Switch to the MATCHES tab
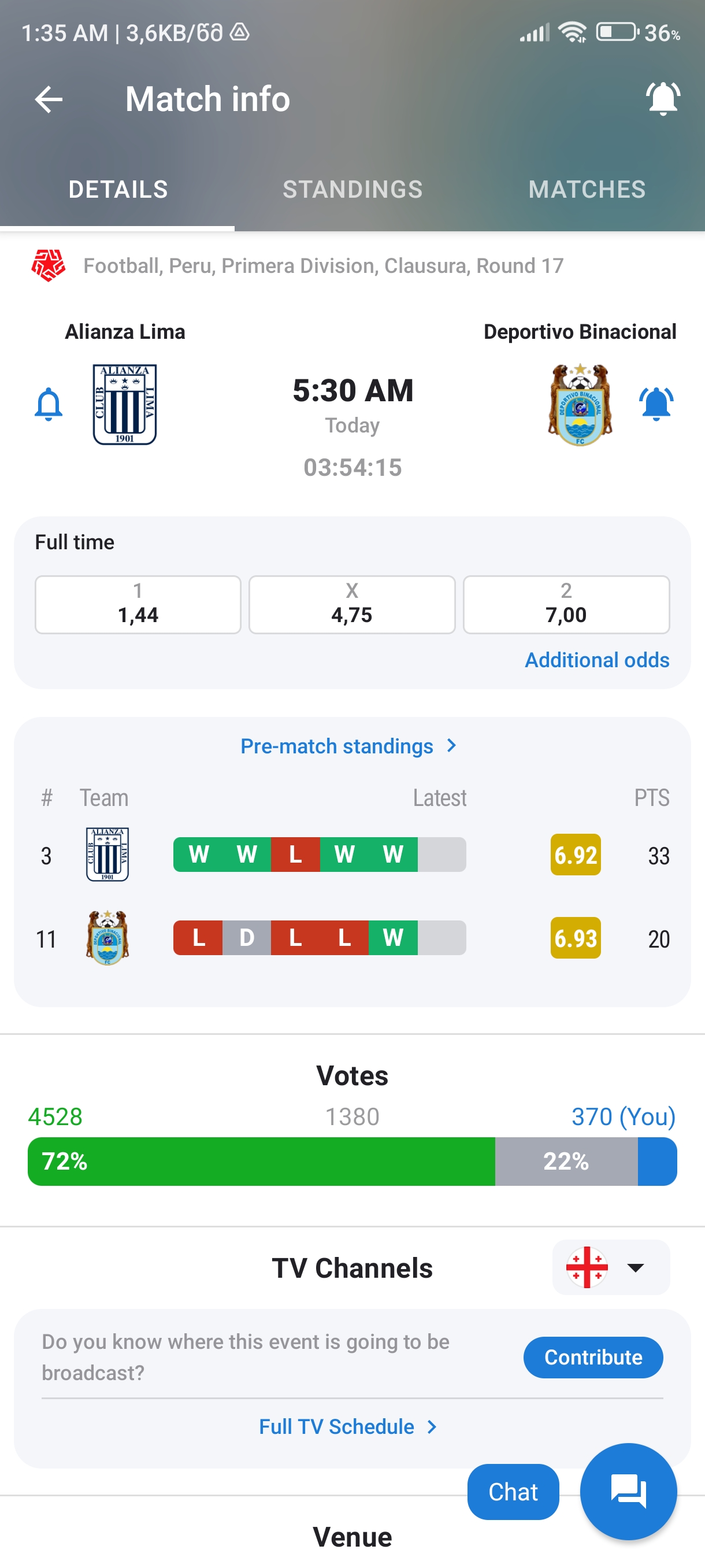Screen dimensions: 705x1568 point(587,189)
